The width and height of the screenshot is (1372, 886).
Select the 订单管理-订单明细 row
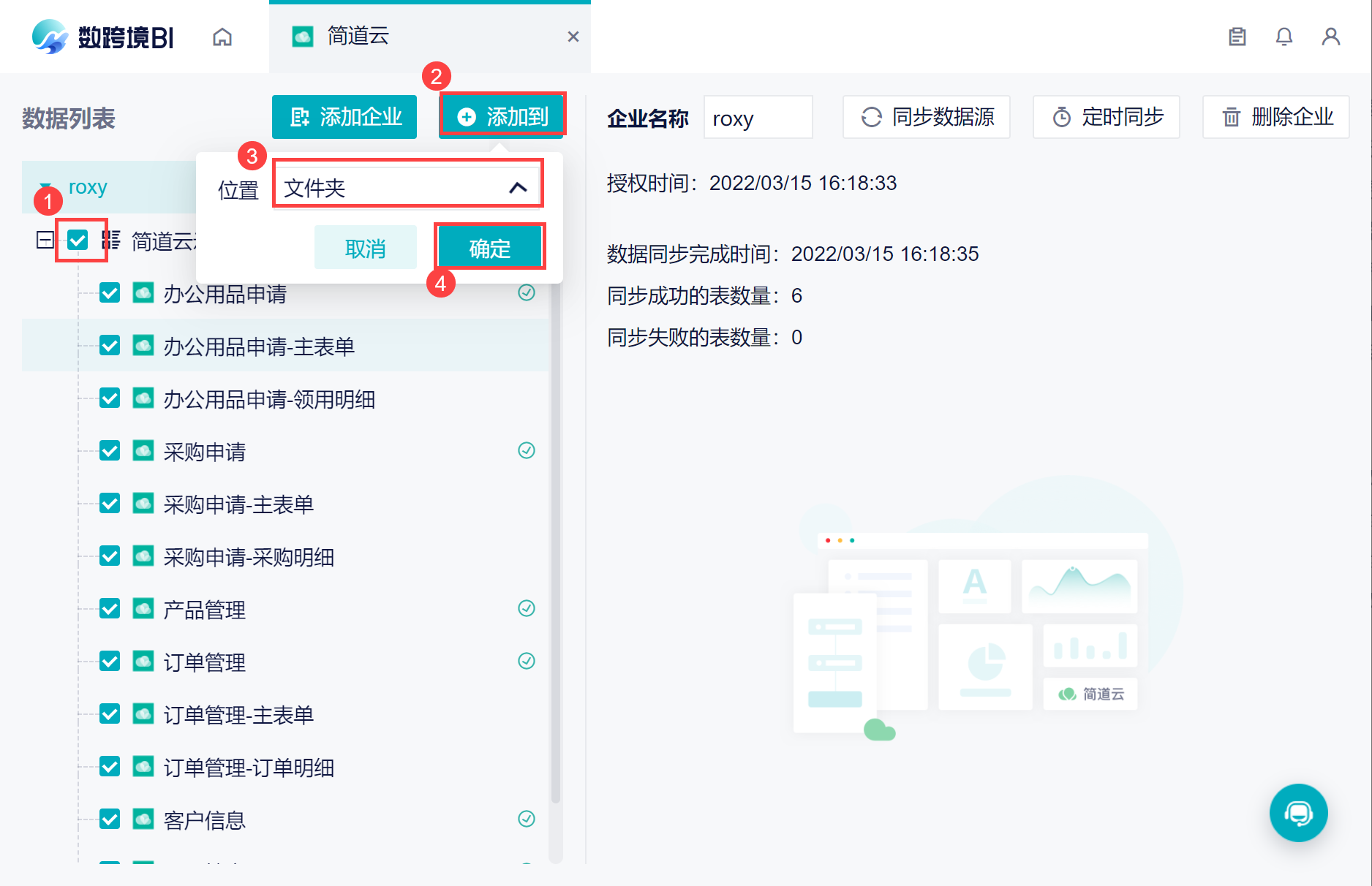(285, 768)
